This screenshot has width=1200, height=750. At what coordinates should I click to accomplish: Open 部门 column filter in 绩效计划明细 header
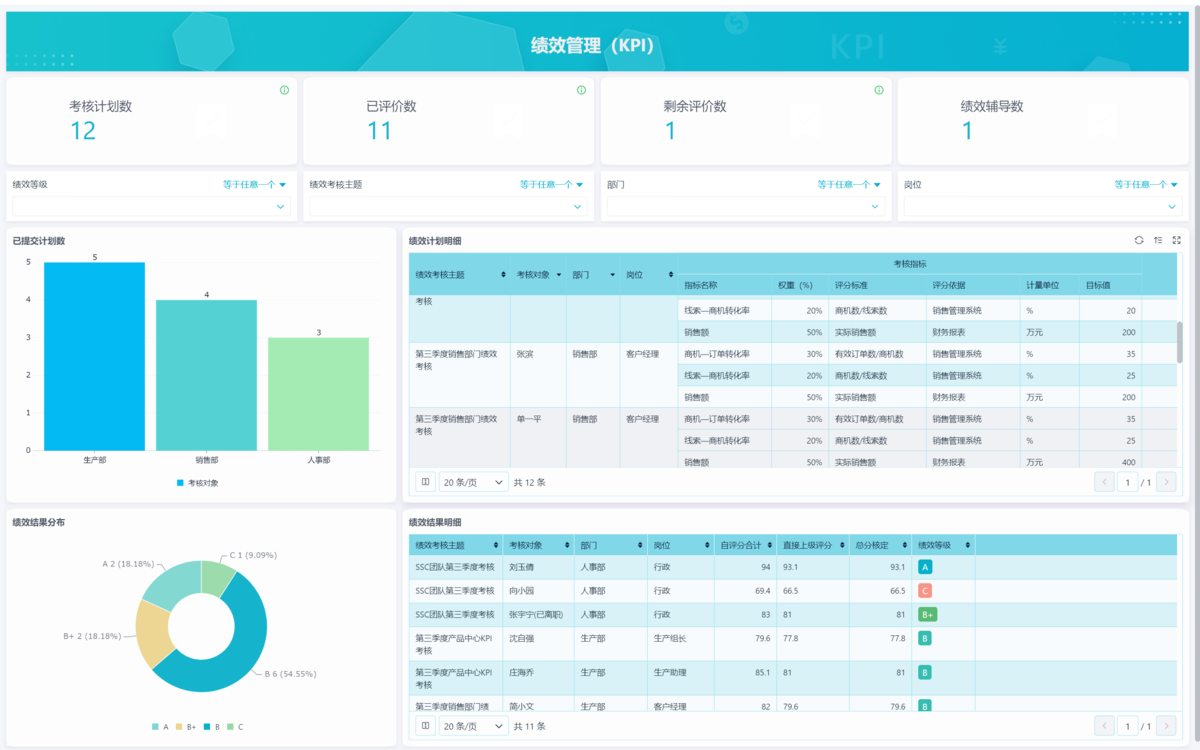click(x=611, y=275)
